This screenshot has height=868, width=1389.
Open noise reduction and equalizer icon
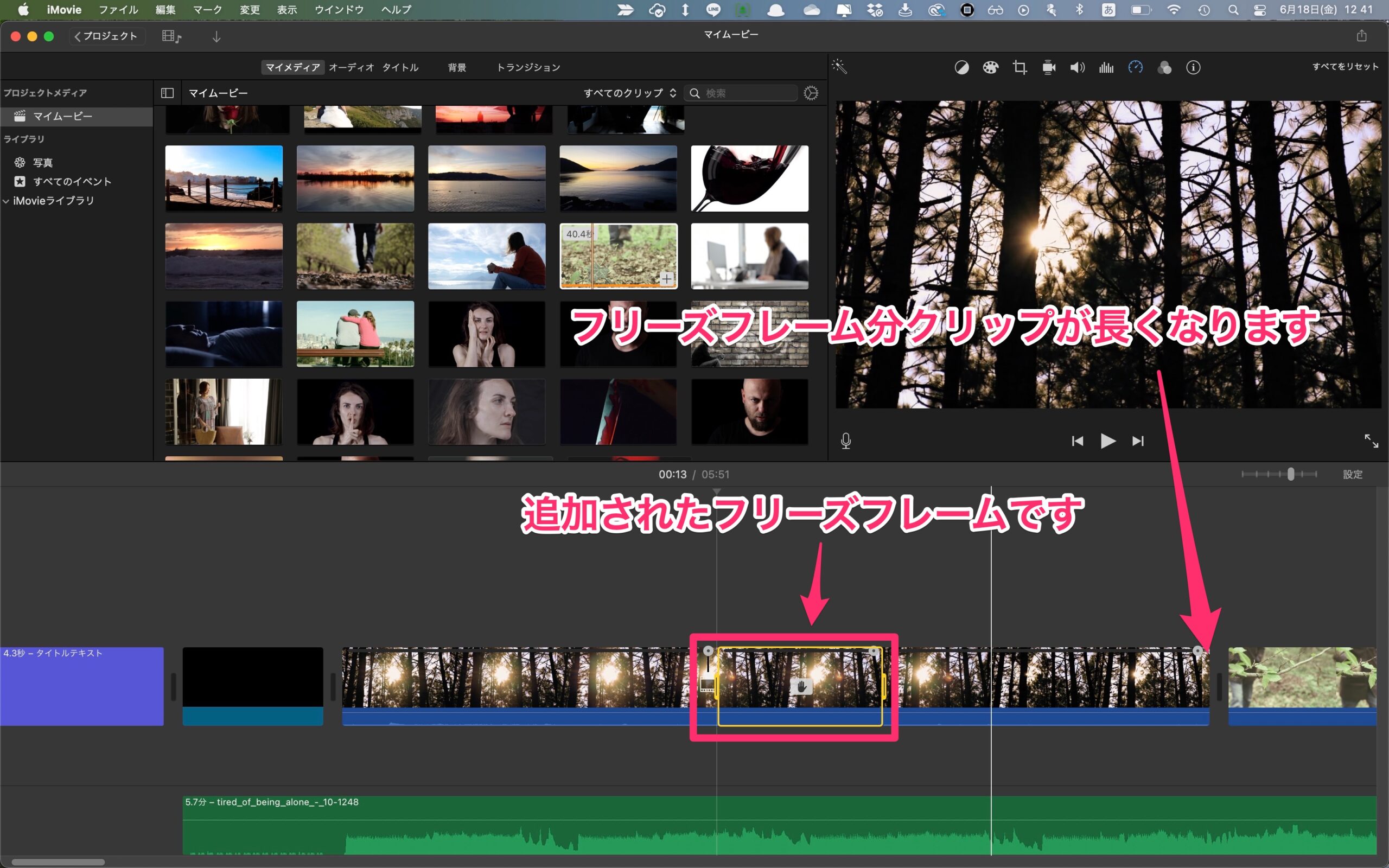click(1106, 68)
